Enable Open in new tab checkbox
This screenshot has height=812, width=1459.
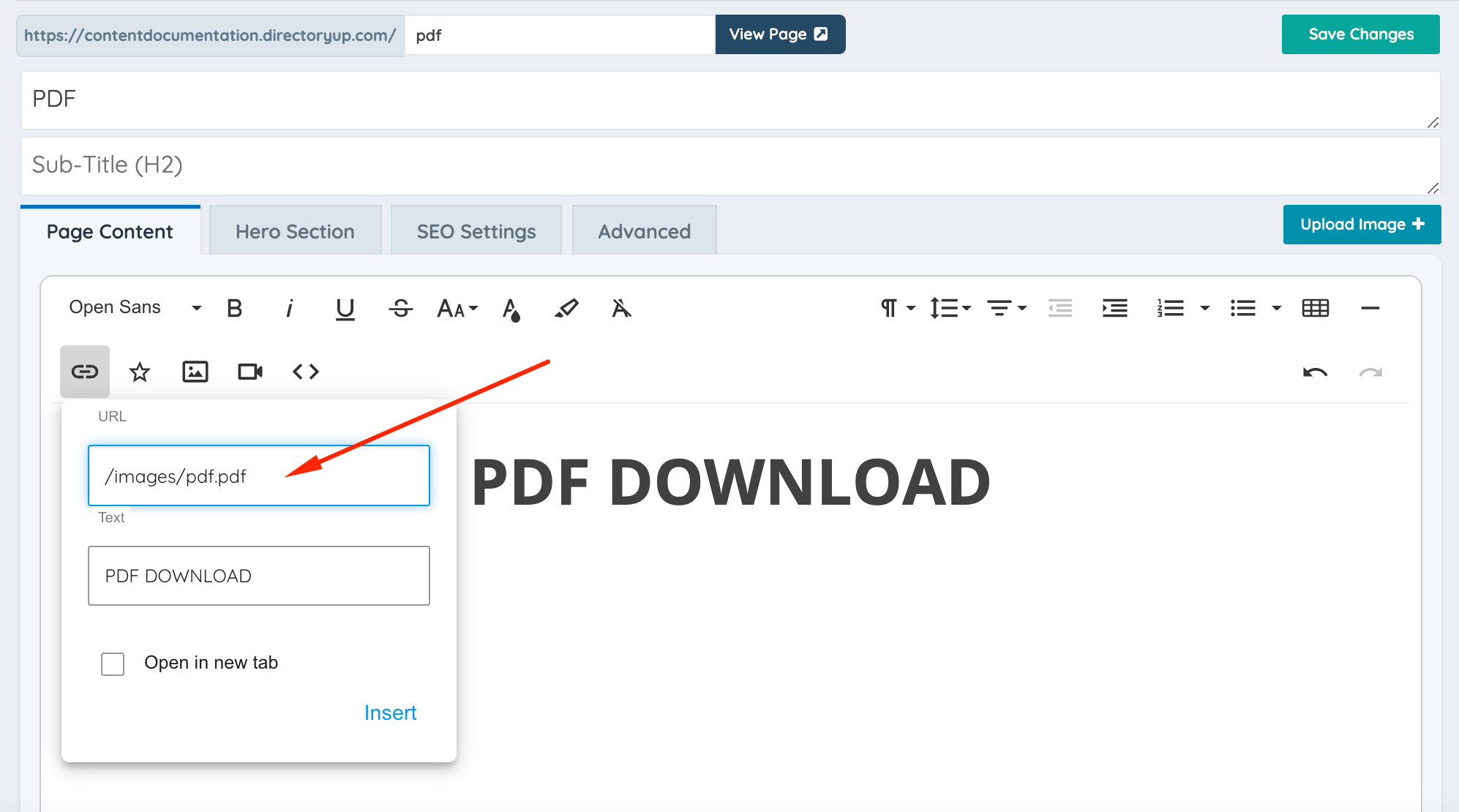[113, 663]
